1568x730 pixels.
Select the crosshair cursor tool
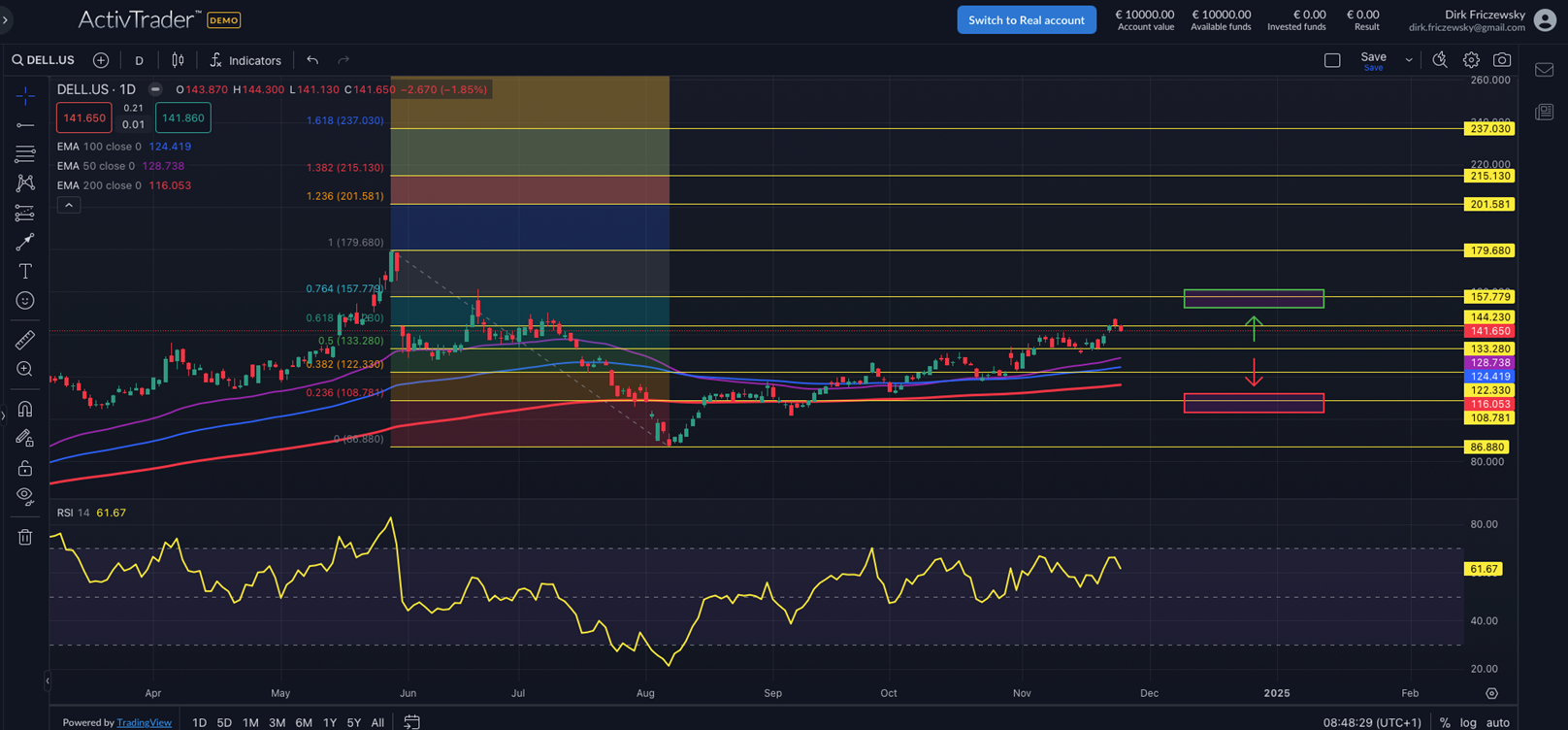pos(25,95)
